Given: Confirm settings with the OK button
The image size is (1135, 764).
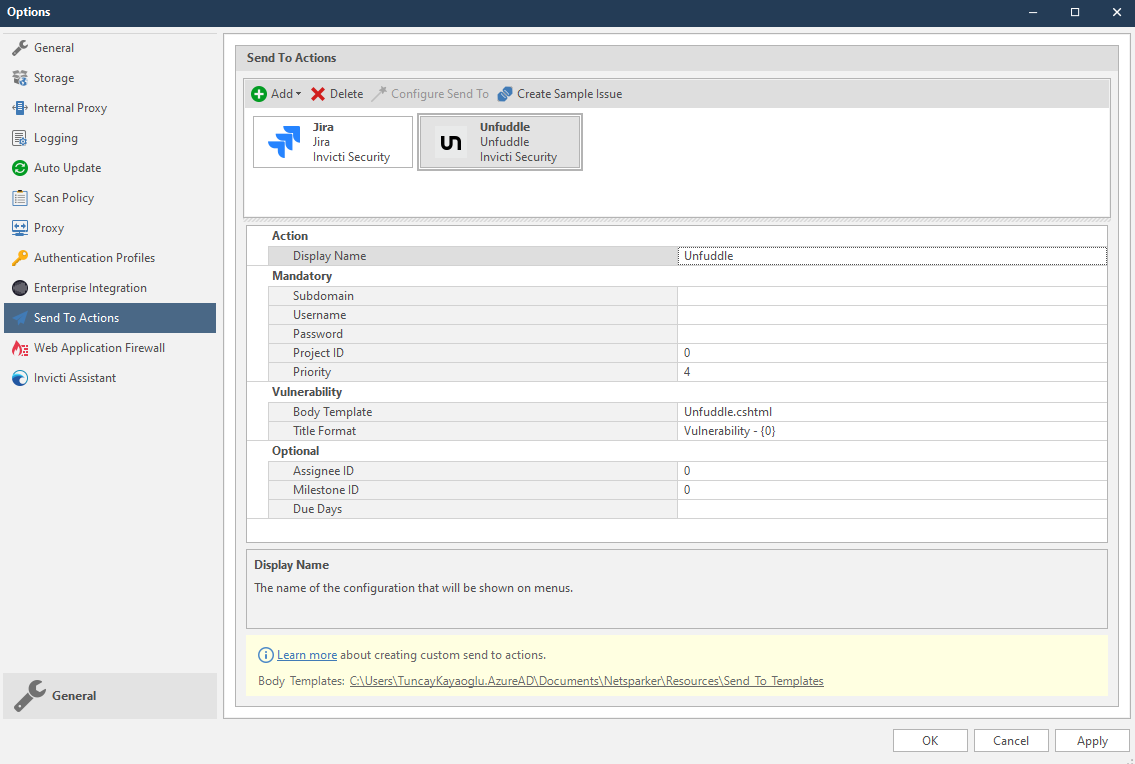Looking at the screenshot, I should [930, 740].
